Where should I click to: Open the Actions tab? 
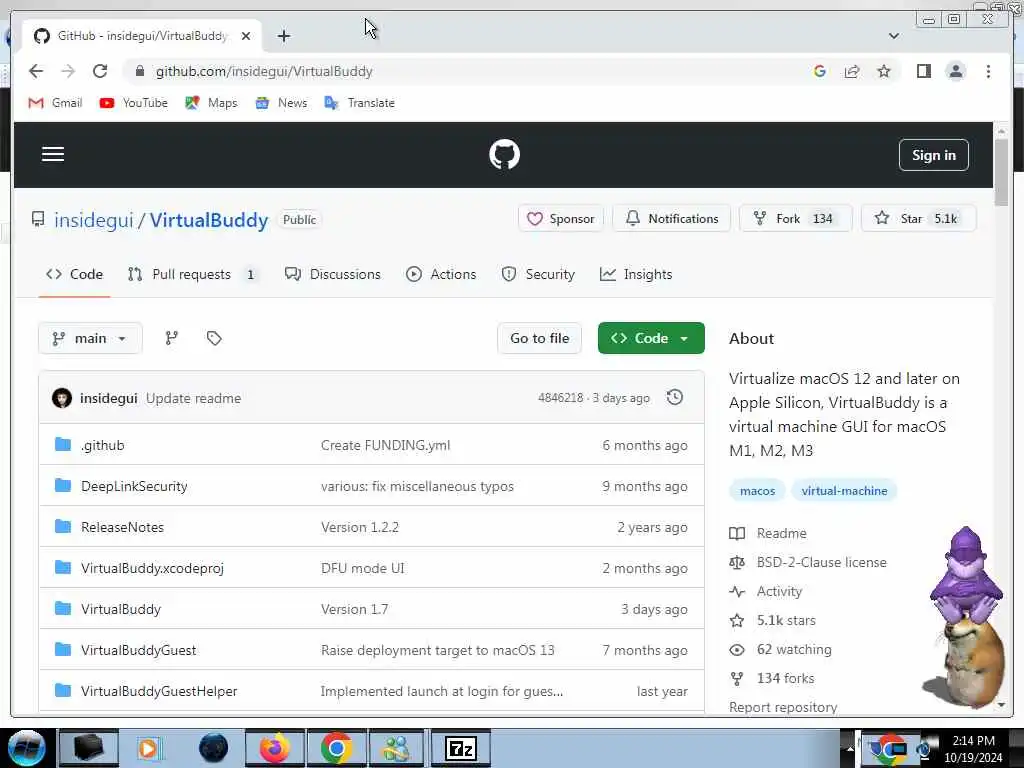(441, 274)
